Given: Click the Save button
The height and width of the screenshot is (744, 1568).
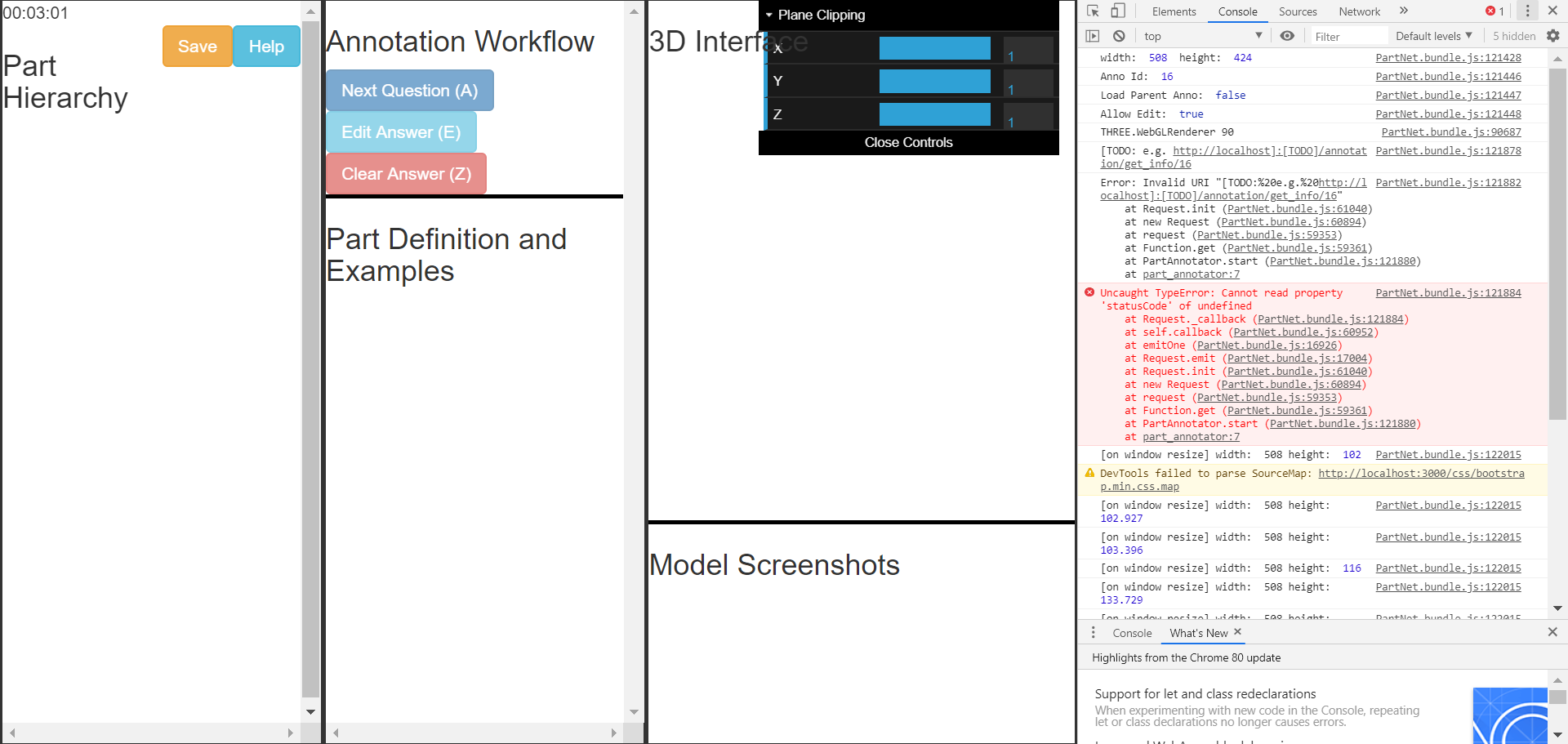Looking at the screenshot, I should (x=196, y=46).
